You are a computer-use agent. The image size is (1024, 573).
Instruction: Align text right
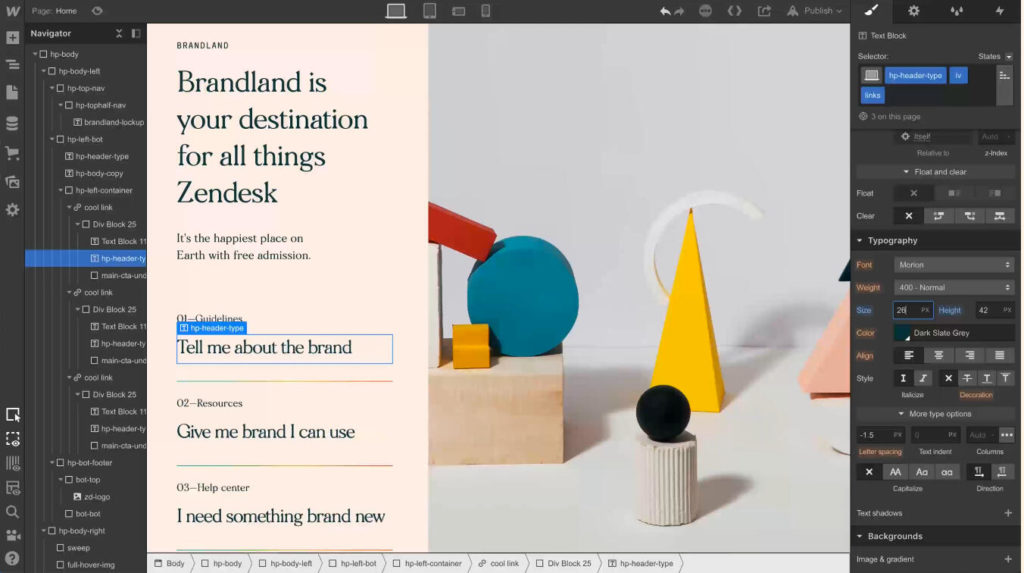point(969,355)
